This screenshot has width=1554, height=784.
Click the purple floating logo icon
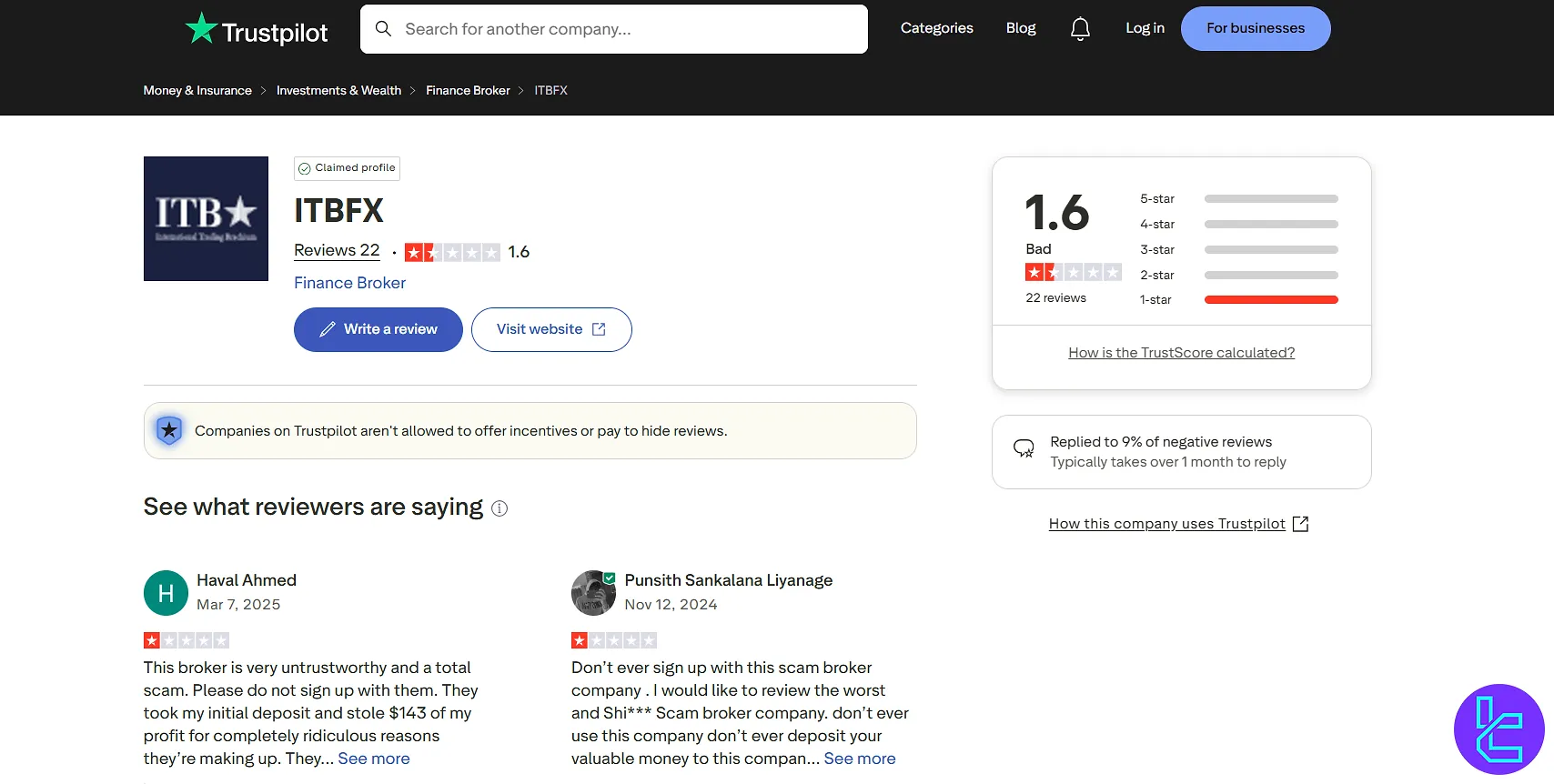(1498, 729)
